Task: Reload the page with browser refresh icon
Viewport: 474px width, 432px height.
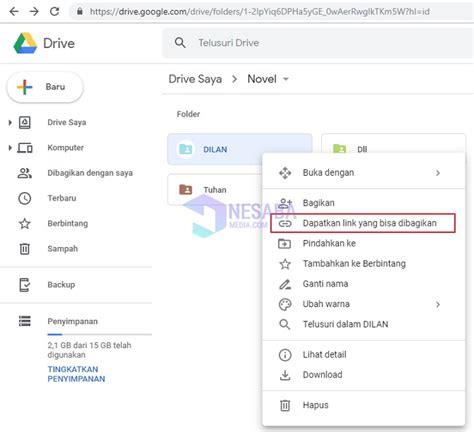Action: (54, 12)
